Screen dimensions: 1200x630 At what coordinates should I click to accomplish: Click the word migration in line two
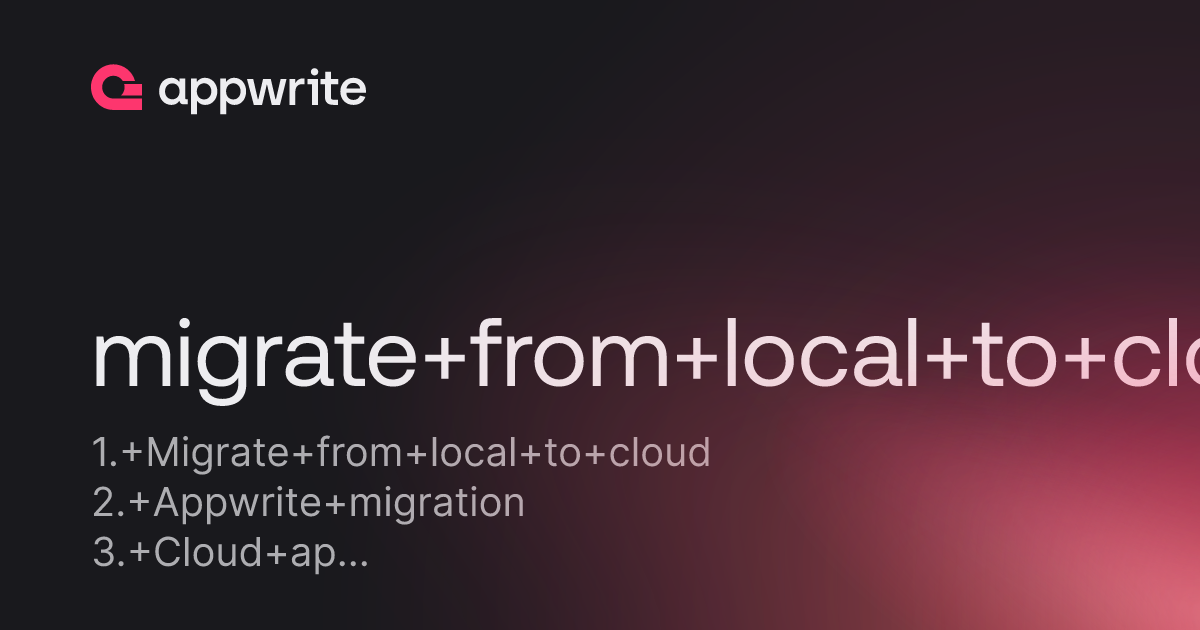pos(428,503)
